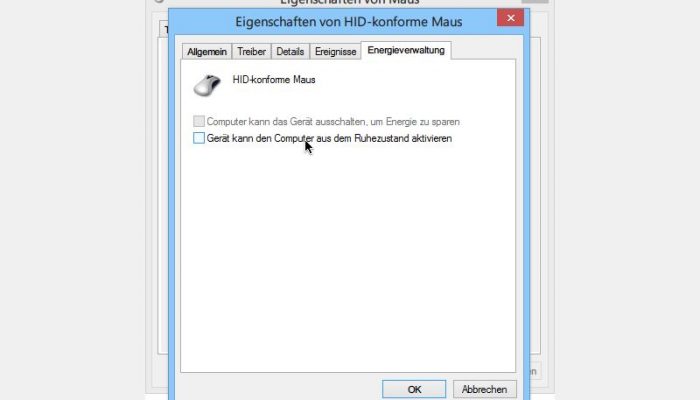Click the label text Gerät kann den Computer aktivieren
The width and height of the screenshot is (700, 400).
click(x=329, y=138)
